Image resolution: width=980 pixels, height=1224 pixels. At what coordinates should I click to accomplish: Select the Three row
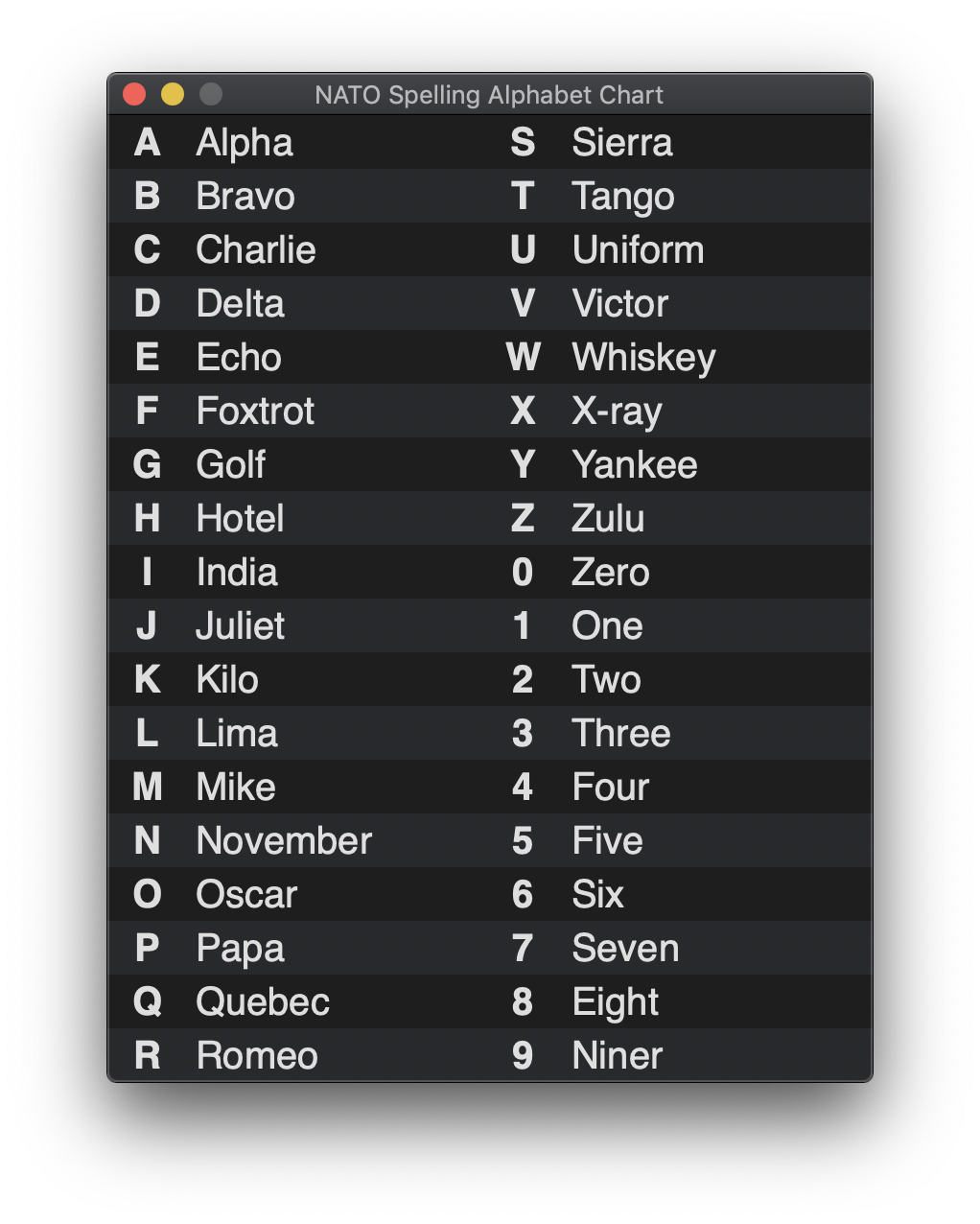pyautogui.click(x=620, y=734)
